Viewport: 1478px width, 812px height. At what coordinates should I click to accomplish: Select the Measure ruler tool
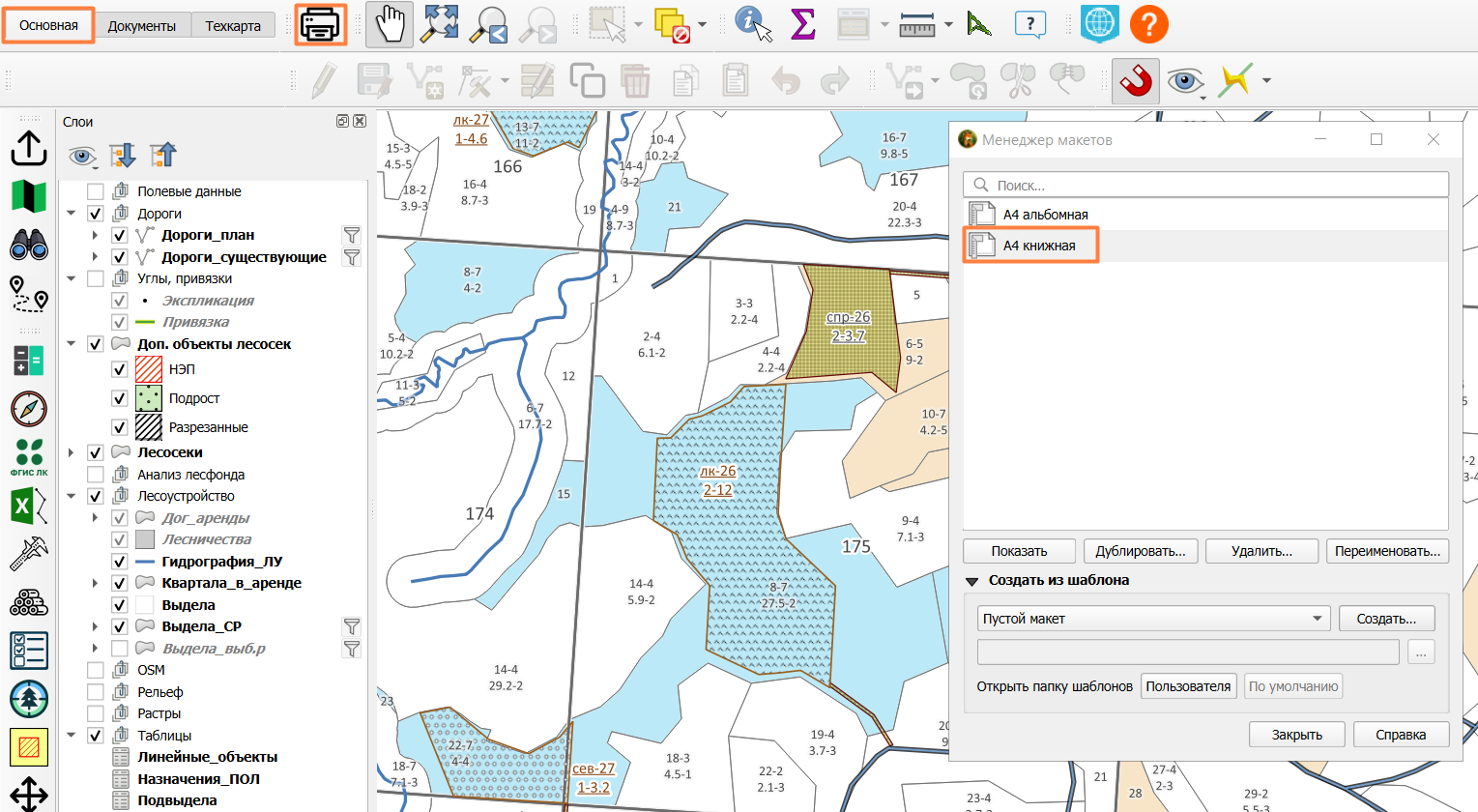pyautogui.click(x=916, y=25)
